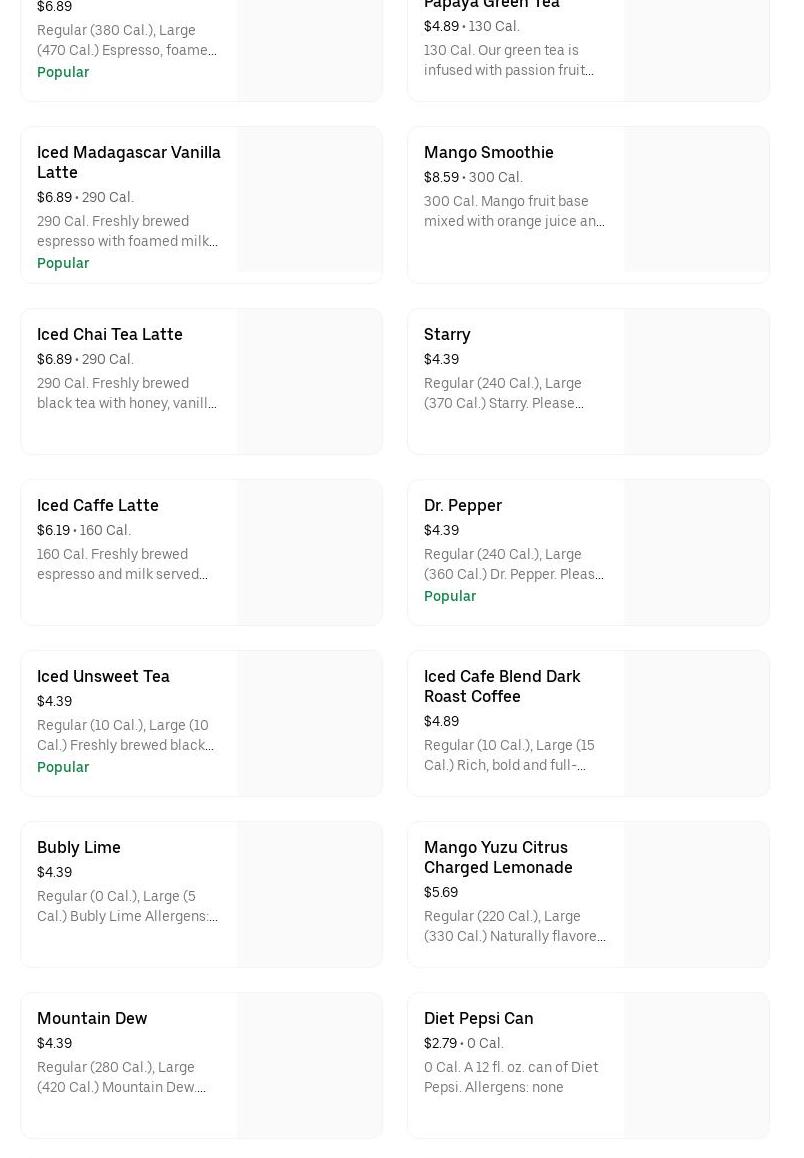This screenshot has width=804, height=1158.
Task: Click the Starry calorie description text
Action: tap(503, 393)
